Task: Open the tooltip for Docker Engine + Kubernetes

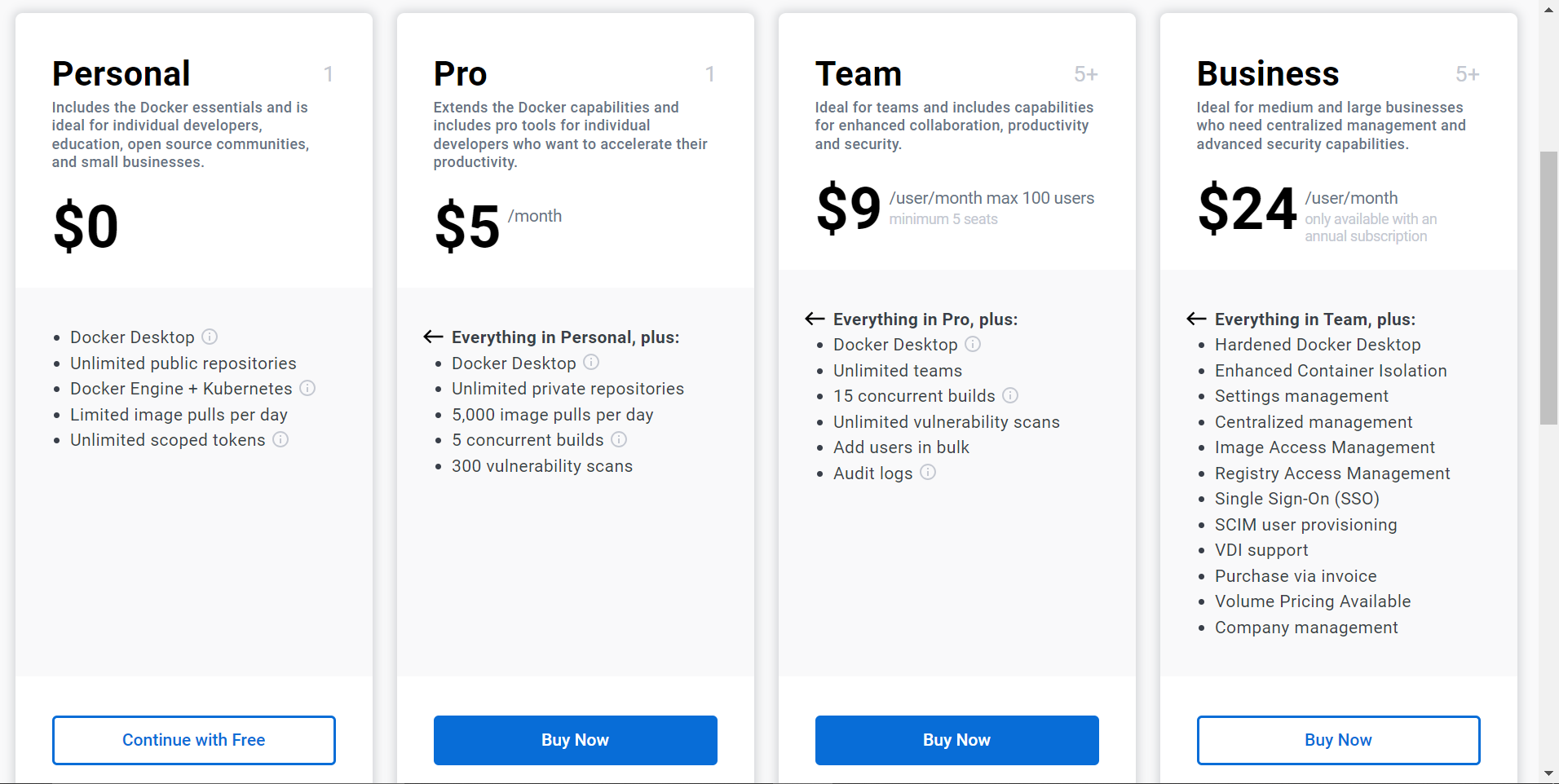Action: 308,389
